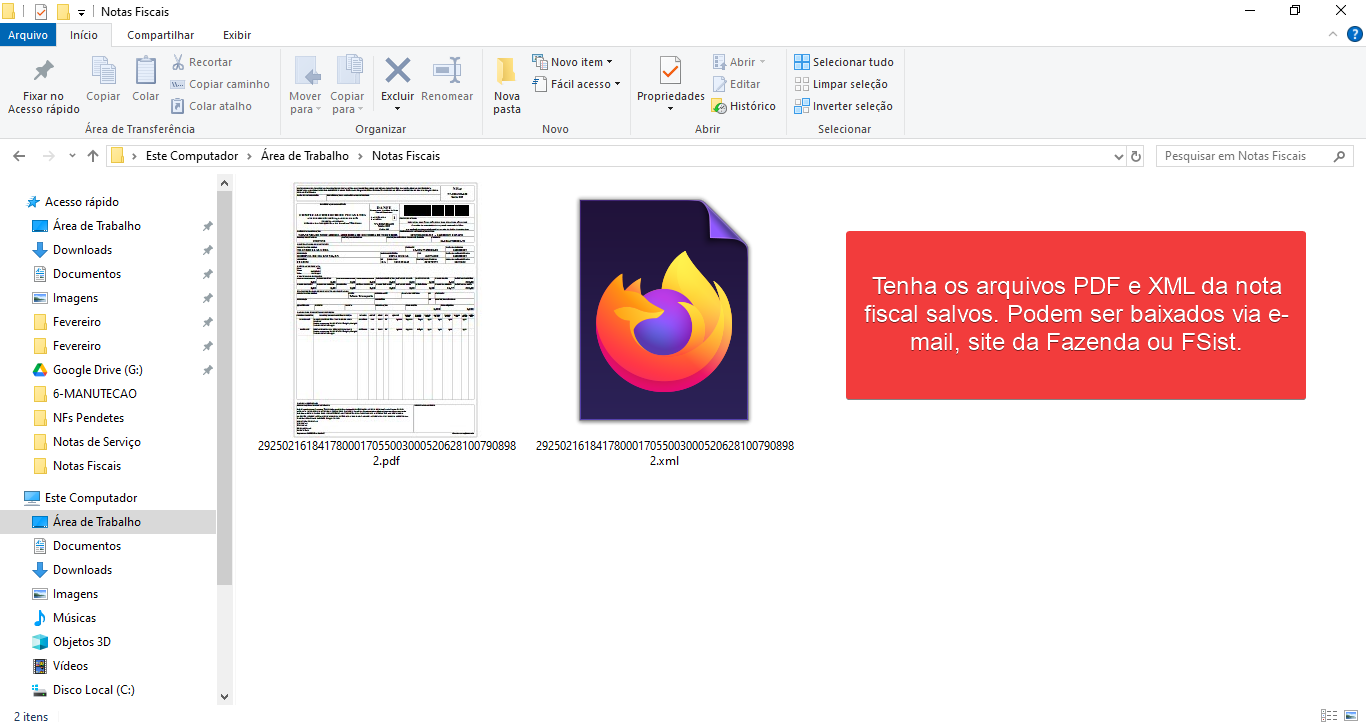1366x727 pixels.
Task: Open the Compartilhar ribbon tab
Action: point(160,35)
